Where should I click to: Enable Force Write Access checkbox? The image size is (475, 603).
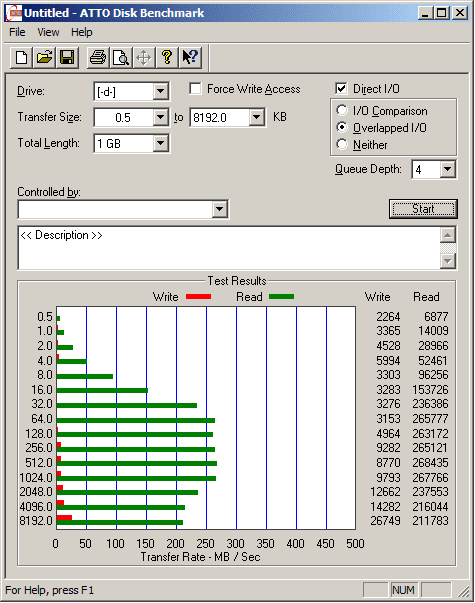coord(195,89)
